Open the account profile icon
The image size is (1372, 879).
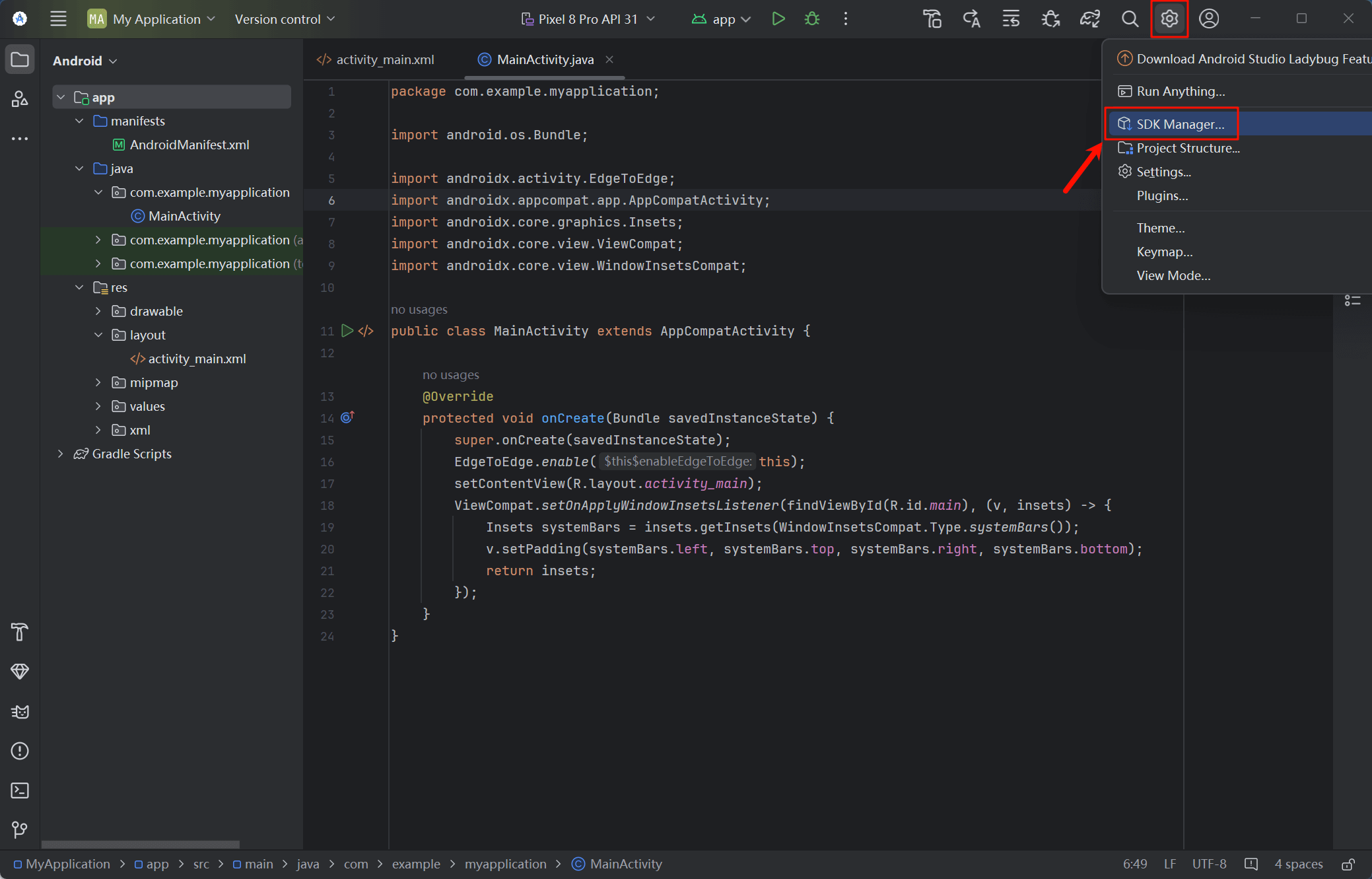[x=1209, y=18]
